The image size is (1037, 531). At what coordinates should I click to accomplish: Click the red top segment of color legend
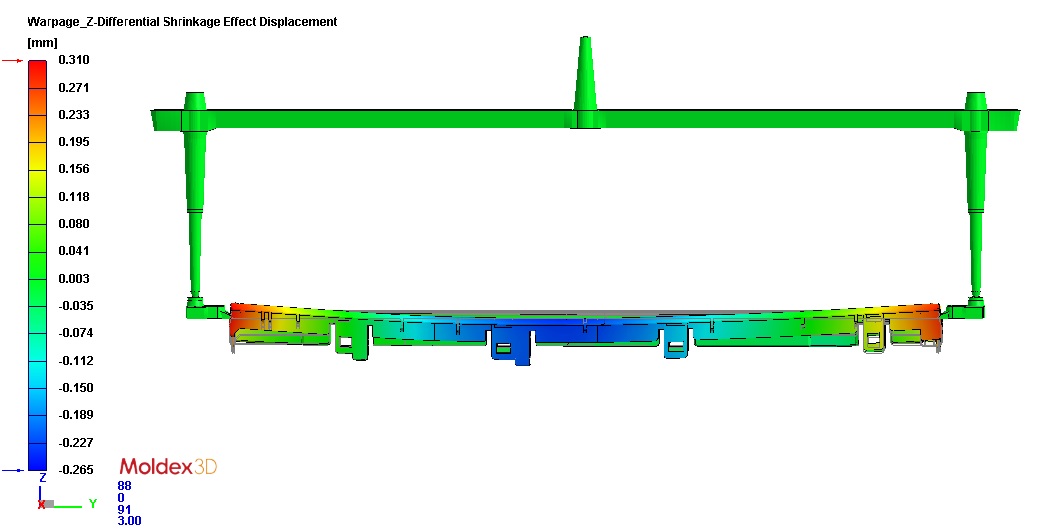tap(37, 74)
